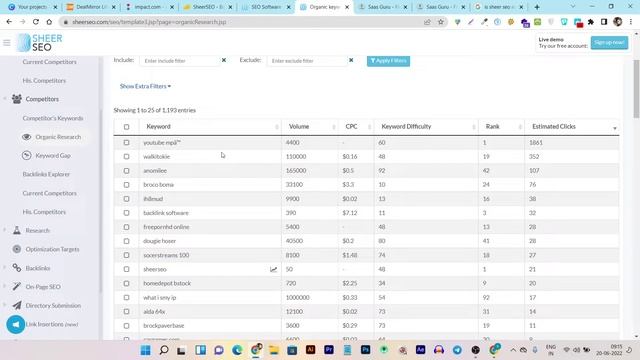640x360 pixels.
Task: Open the browser home page
Action: [49, 22]
